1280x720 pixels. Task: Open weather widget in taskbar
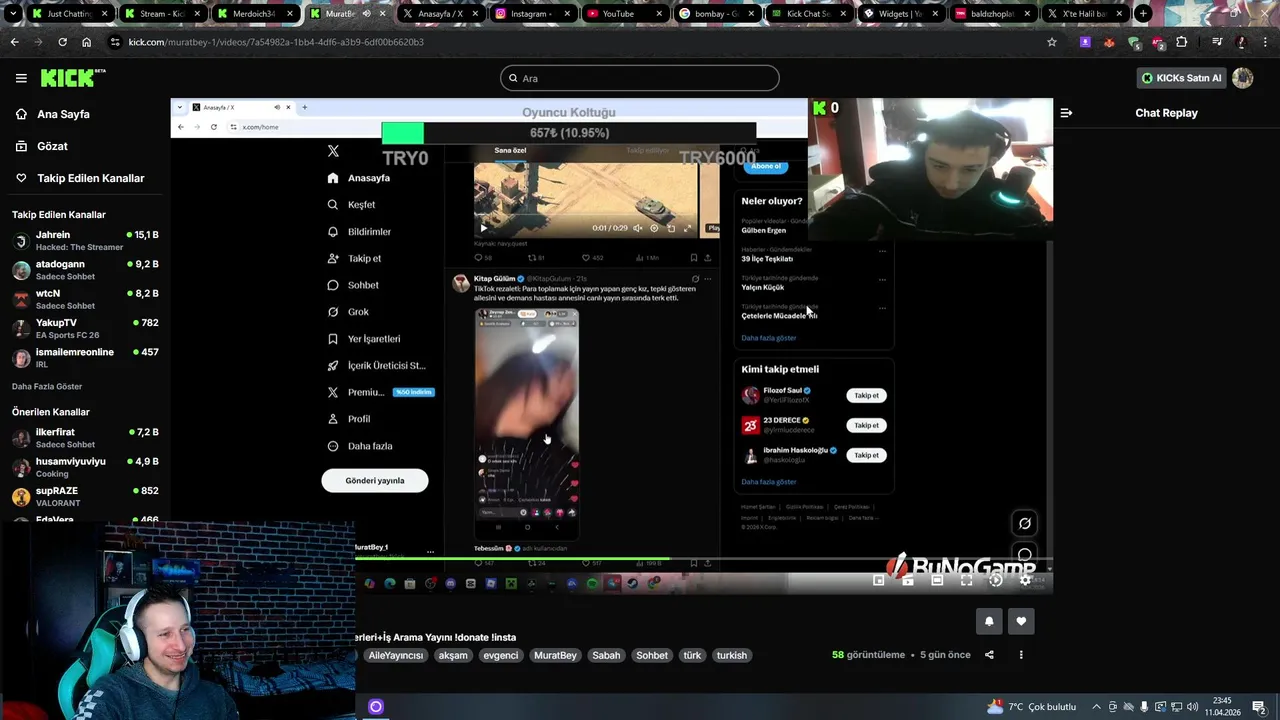[1030, 707]
